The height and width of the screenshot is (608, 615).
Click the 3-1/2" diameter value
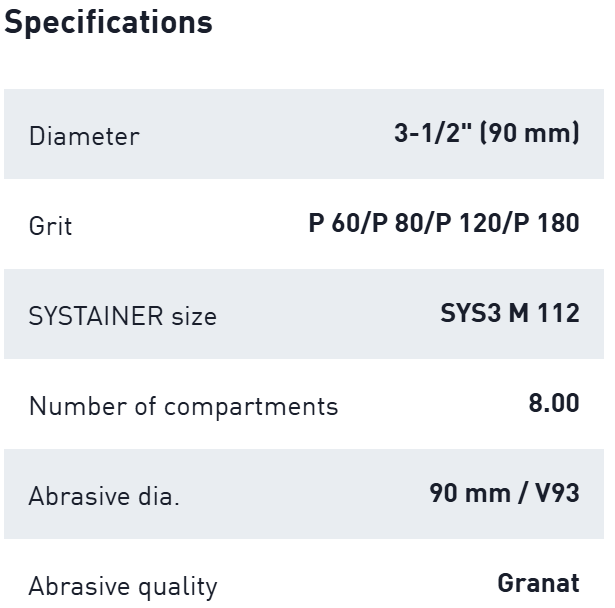coord(433,133)
